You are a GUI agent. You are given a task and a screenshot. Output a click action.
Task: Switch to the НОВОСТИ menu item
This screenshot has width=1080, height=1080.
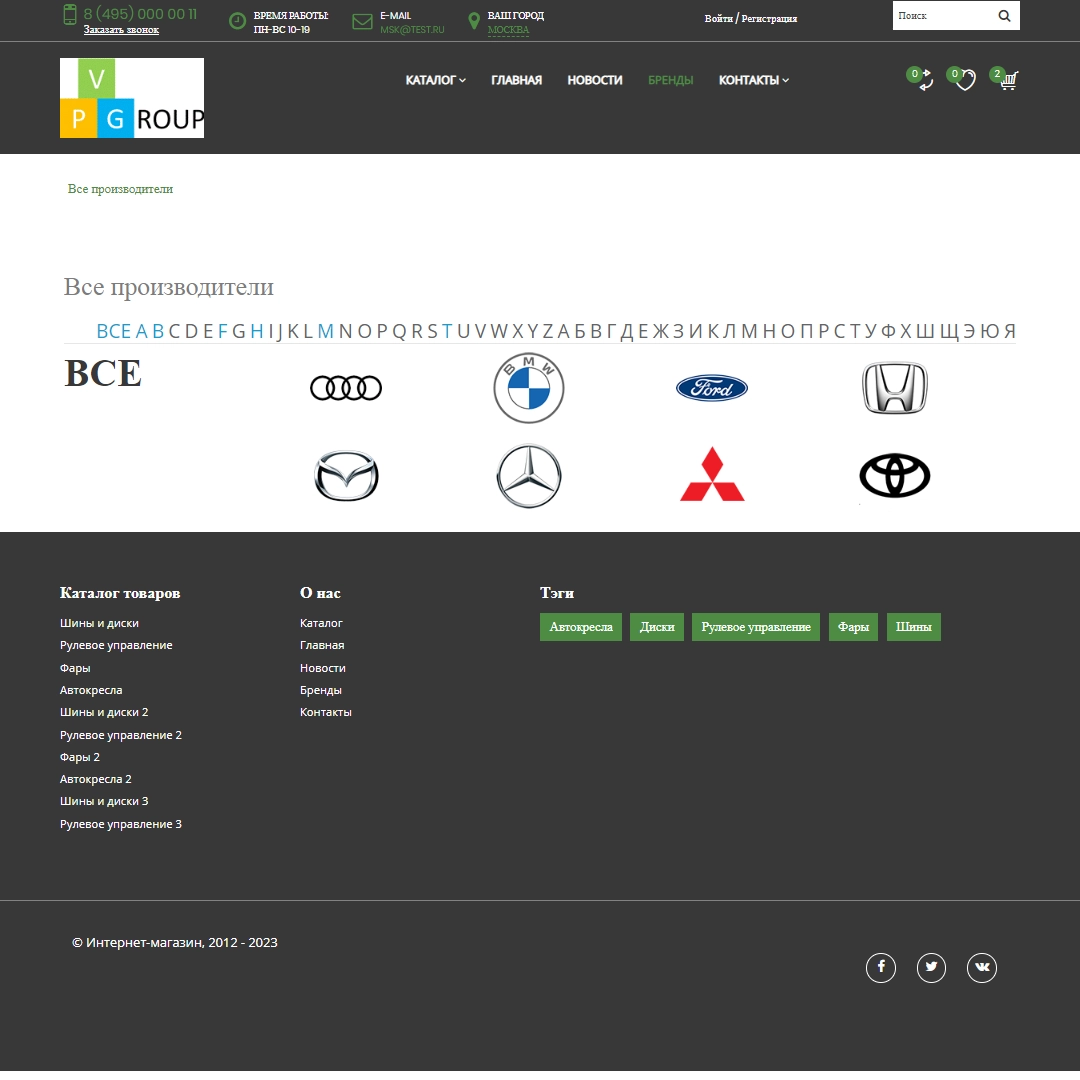coord(595,80)
